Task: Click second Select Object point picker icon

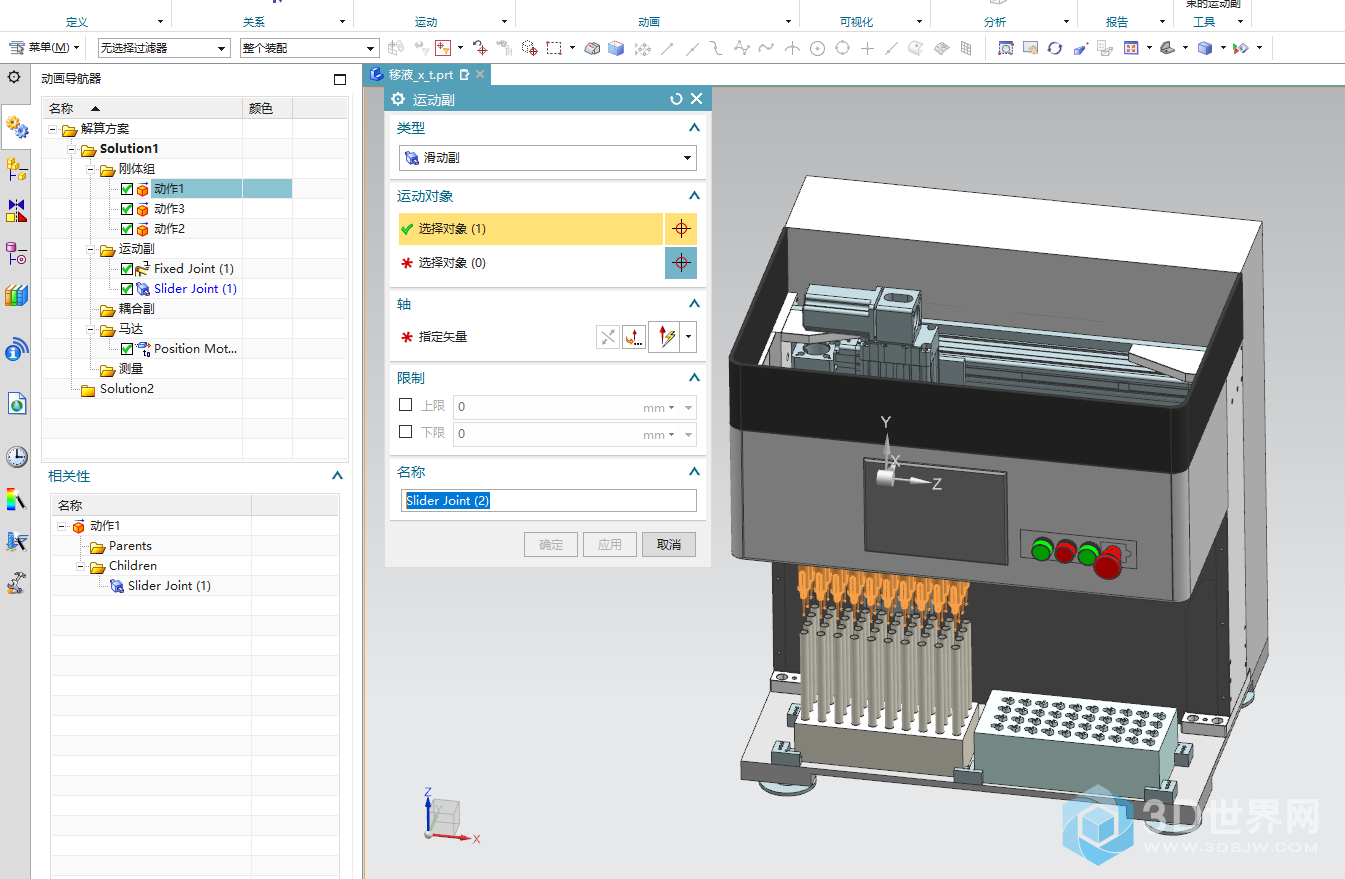Action: tap(681, 263)
